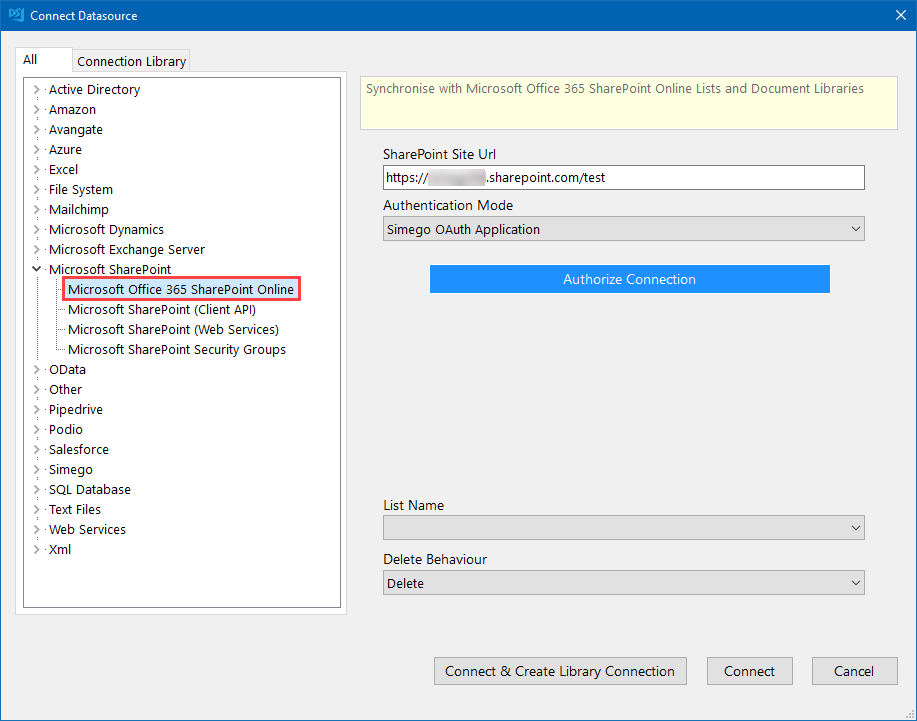917x721 pixels.
Task: Expand the Text Files node
Action: pos(36,509)
